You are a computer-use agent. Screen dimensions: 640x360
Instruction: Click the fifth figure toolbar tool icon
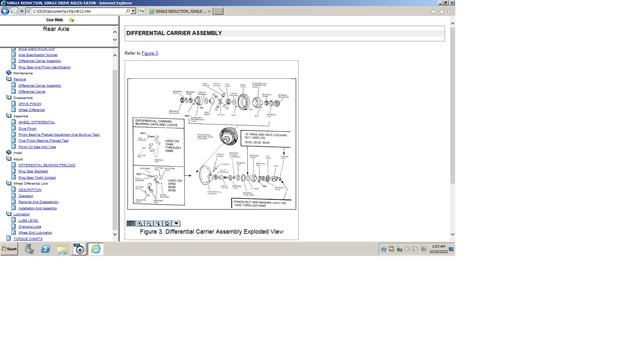167,223
